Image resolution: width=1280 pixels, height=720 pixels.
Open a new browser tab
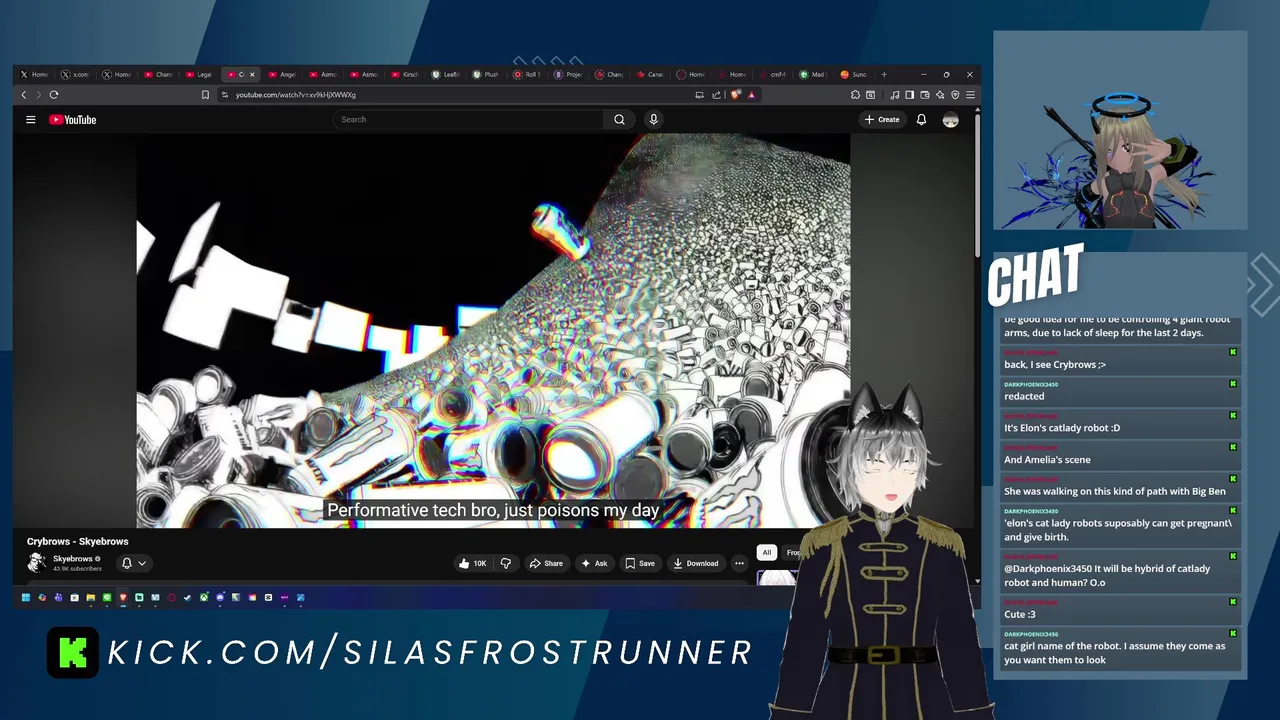pos(884,74)
